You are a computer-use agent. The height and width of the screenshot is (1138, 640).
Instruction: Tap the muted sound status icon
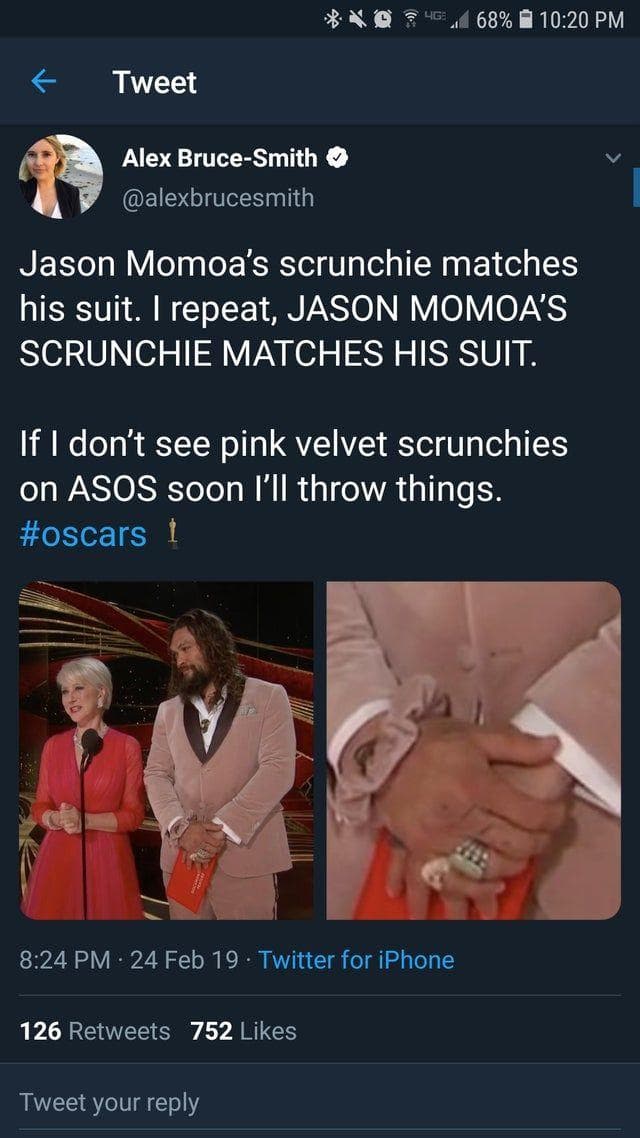pos(356,20)
